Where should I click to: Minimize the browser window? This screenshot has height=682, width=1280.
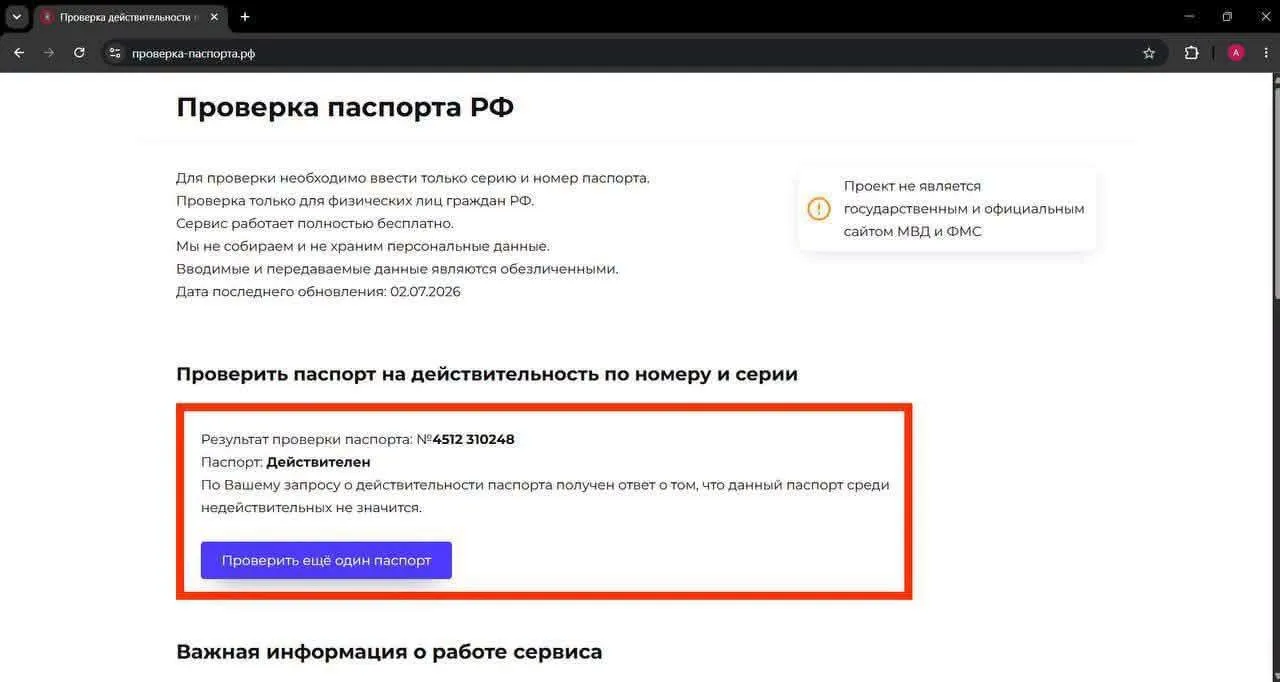click(1189, 17)
